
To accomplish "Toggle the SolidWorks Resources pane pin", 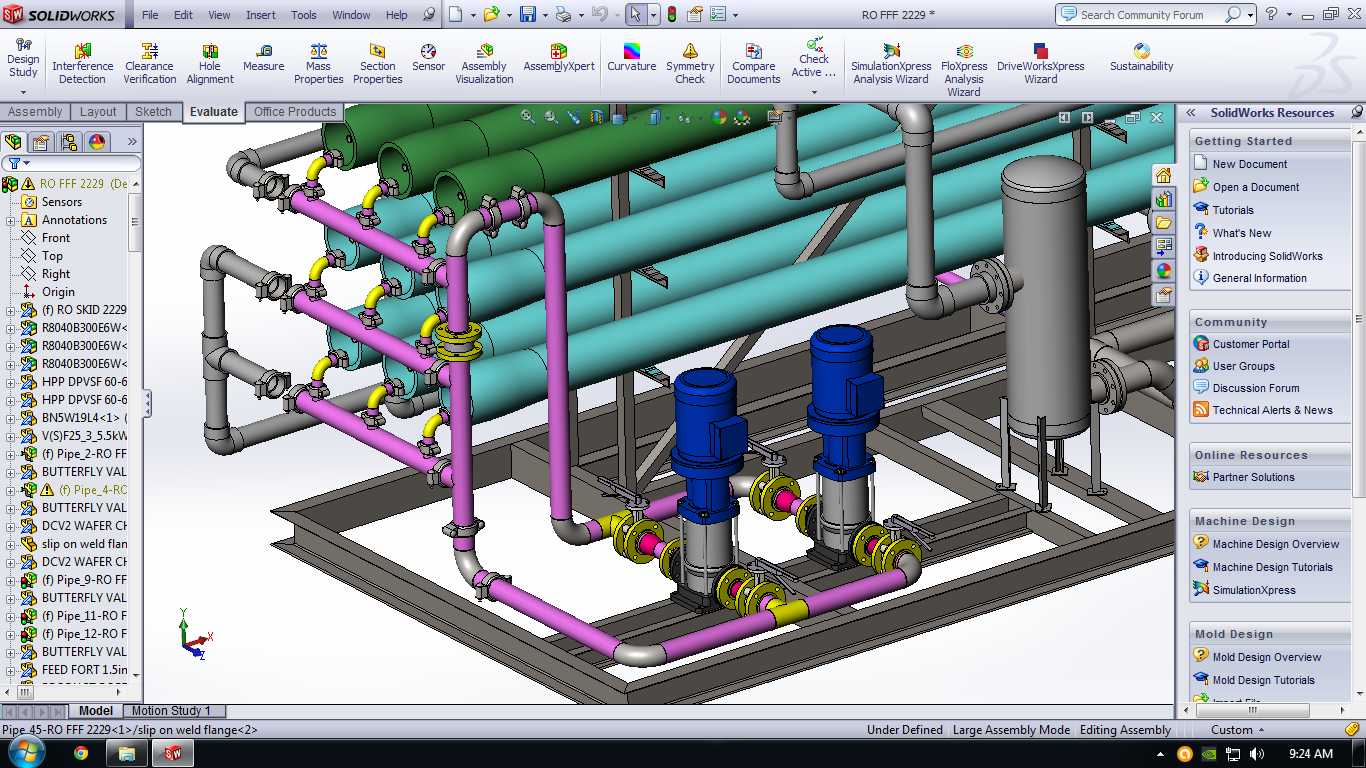I will [x=1356, y=112].
